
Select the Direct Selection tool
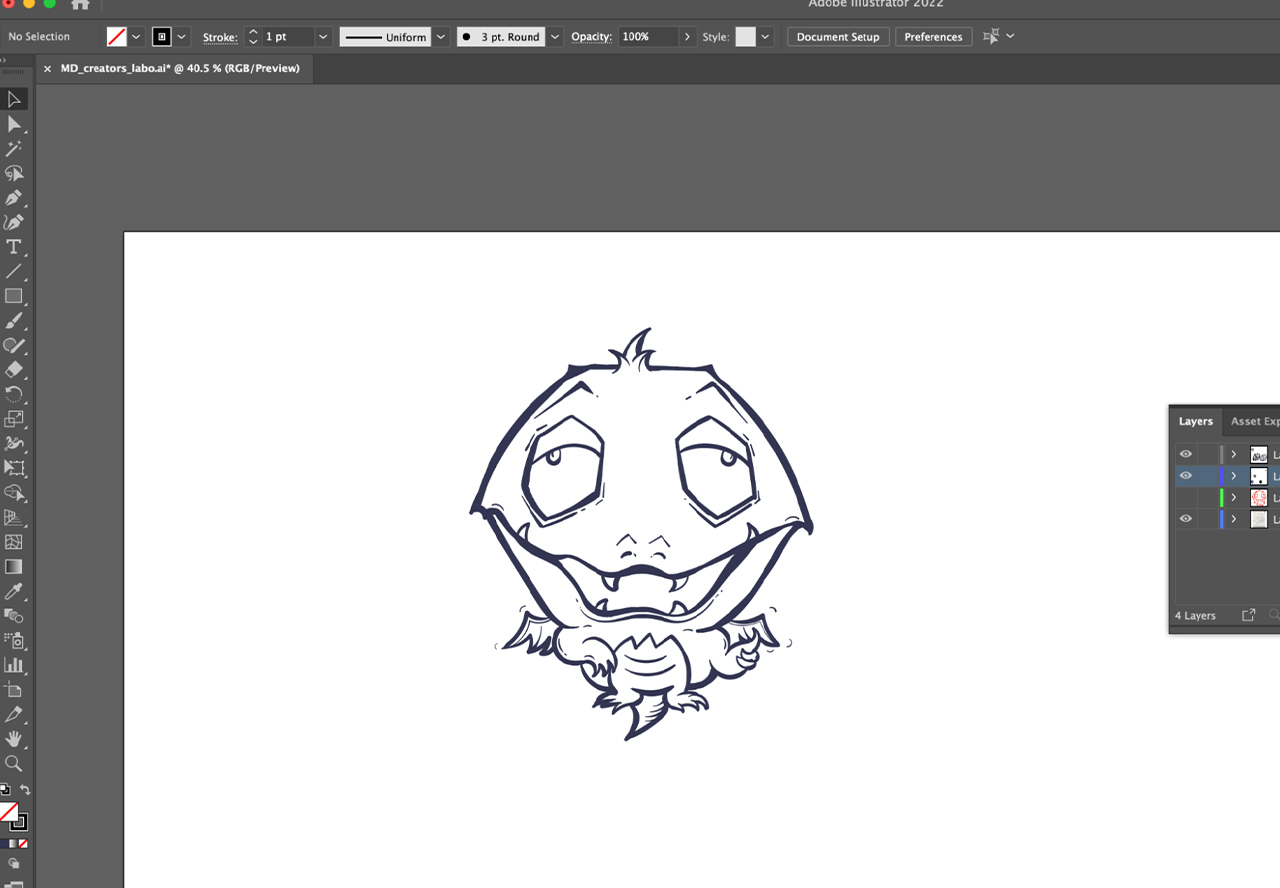pos(14,124)
